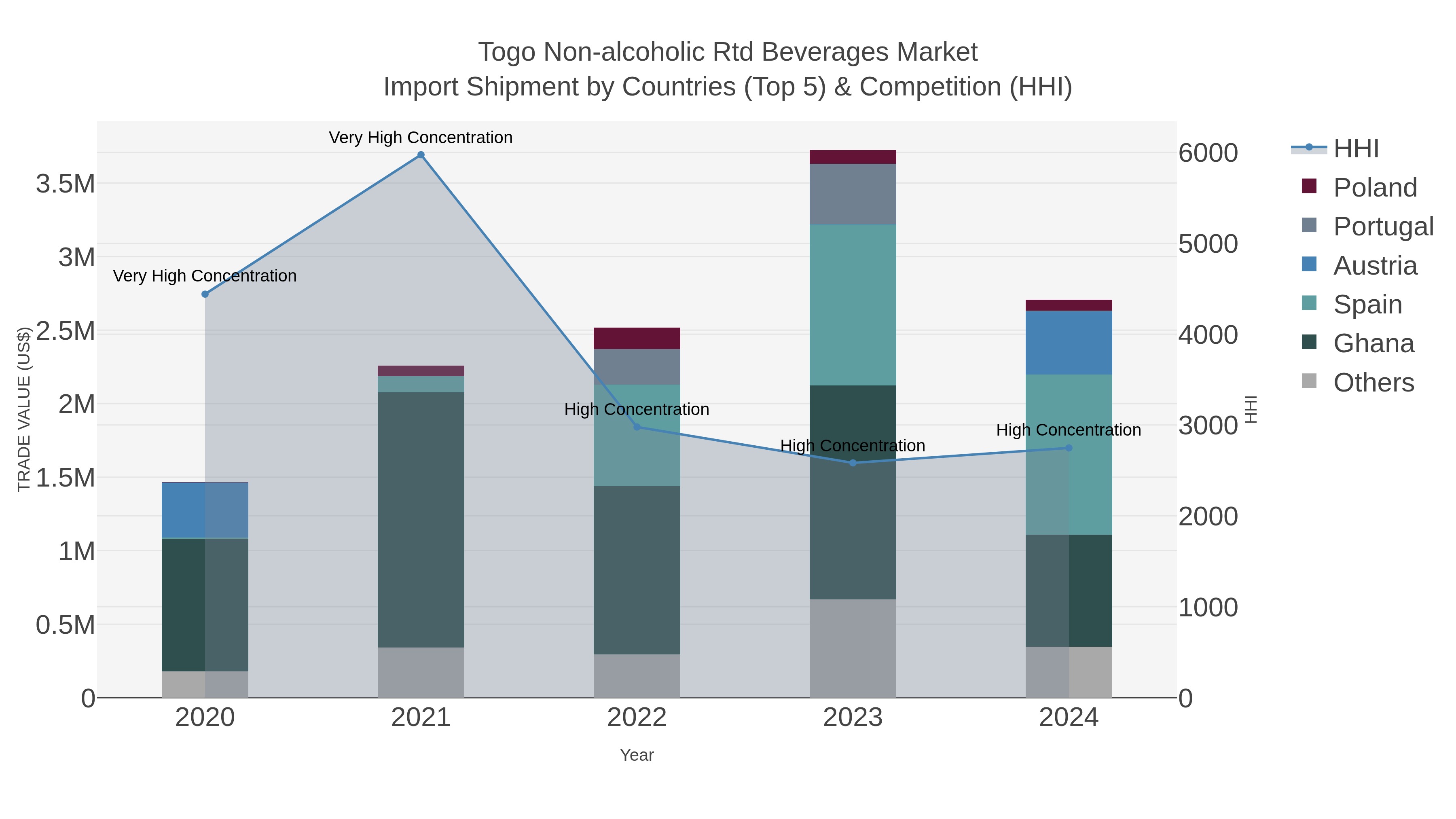
Task: Click the Poland segment of the 2024 bar
Action: 1069,306
